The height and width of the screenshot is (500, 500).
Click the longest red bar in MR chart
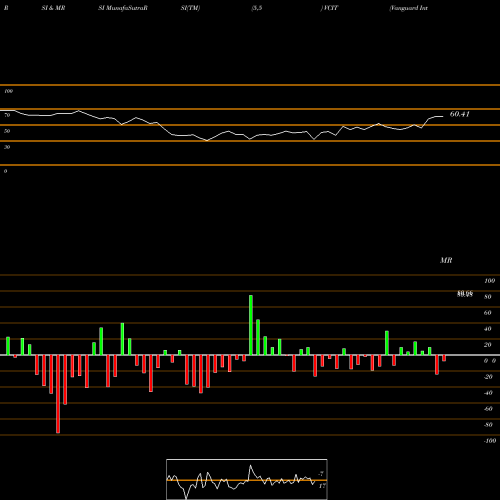[58, 394]
